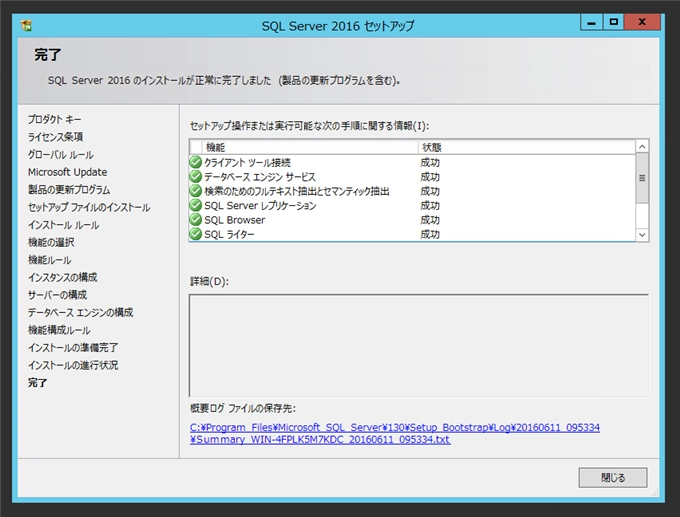Select the SQL ライター row
Viewport: 680px width, 517px height.
coord(412,234)
